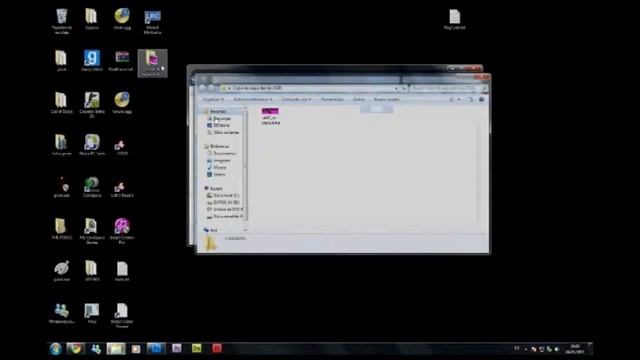Viewport: 640px width, 360px height.
Task: Click the Explorer back navigation arrow
Action: point(202,88)
